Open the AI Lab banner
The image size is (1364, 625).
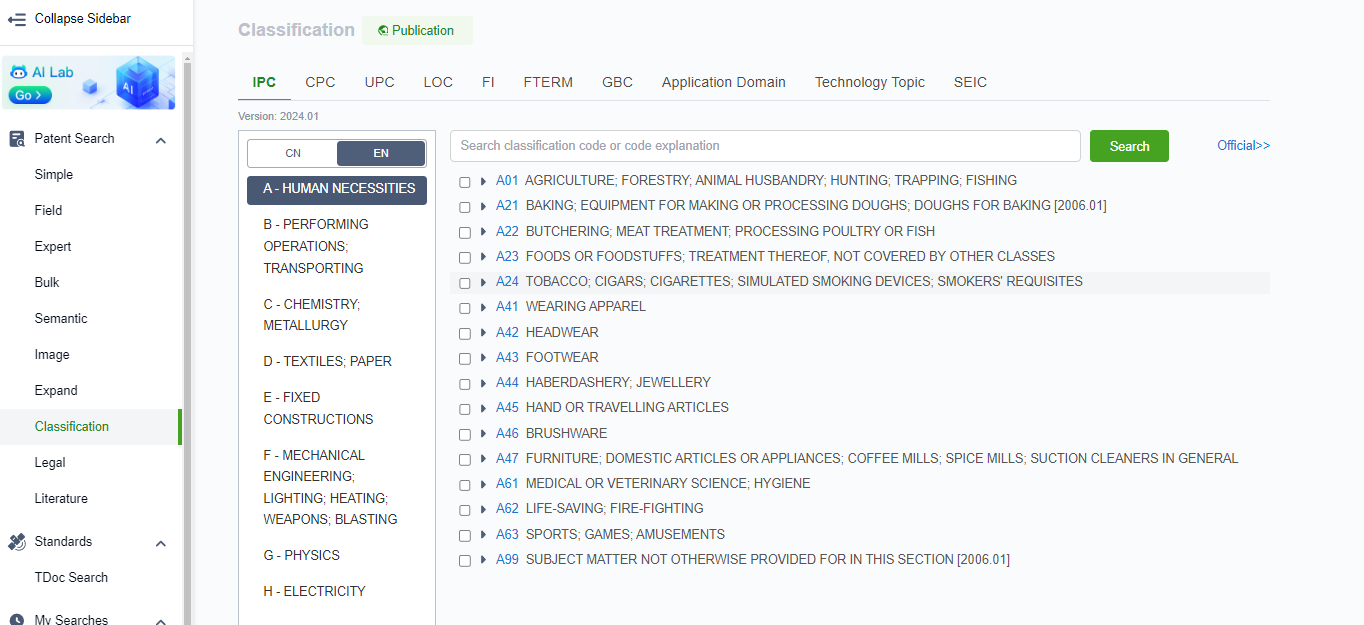(89, 82)
